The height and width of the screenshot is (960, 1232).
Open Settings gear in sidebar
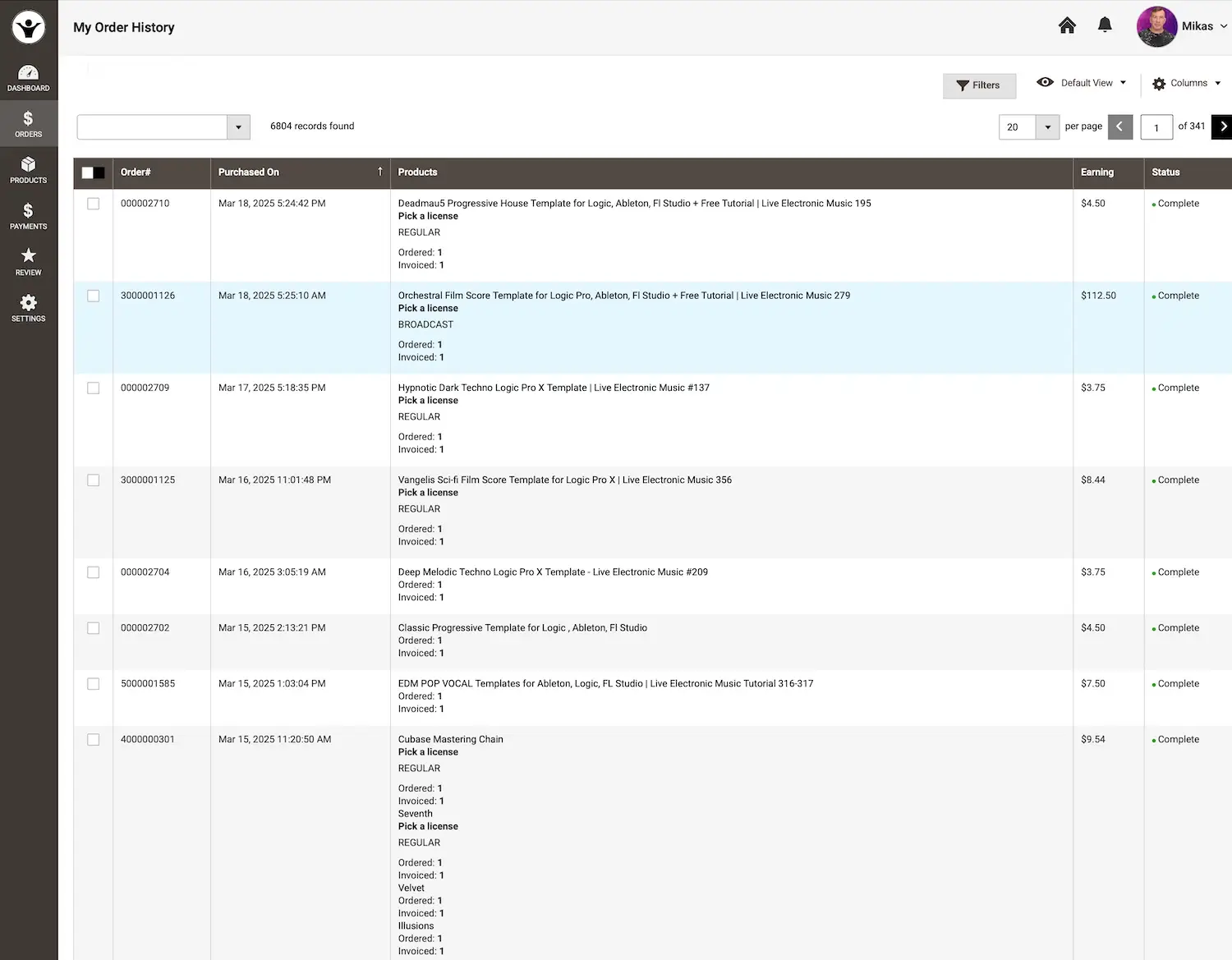[29, 308]
